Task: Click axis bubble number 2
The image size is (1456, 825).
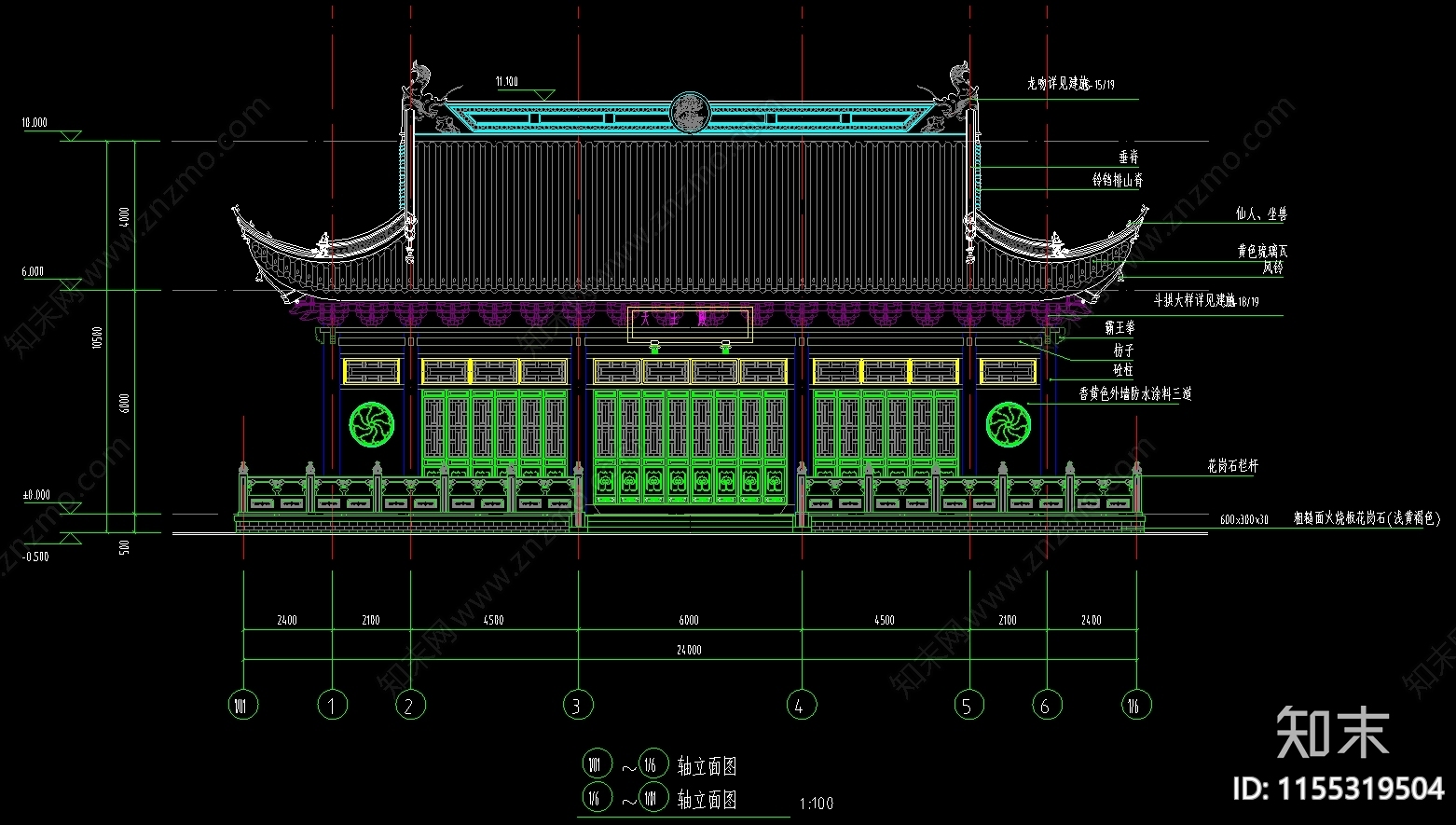Action: 409,705
